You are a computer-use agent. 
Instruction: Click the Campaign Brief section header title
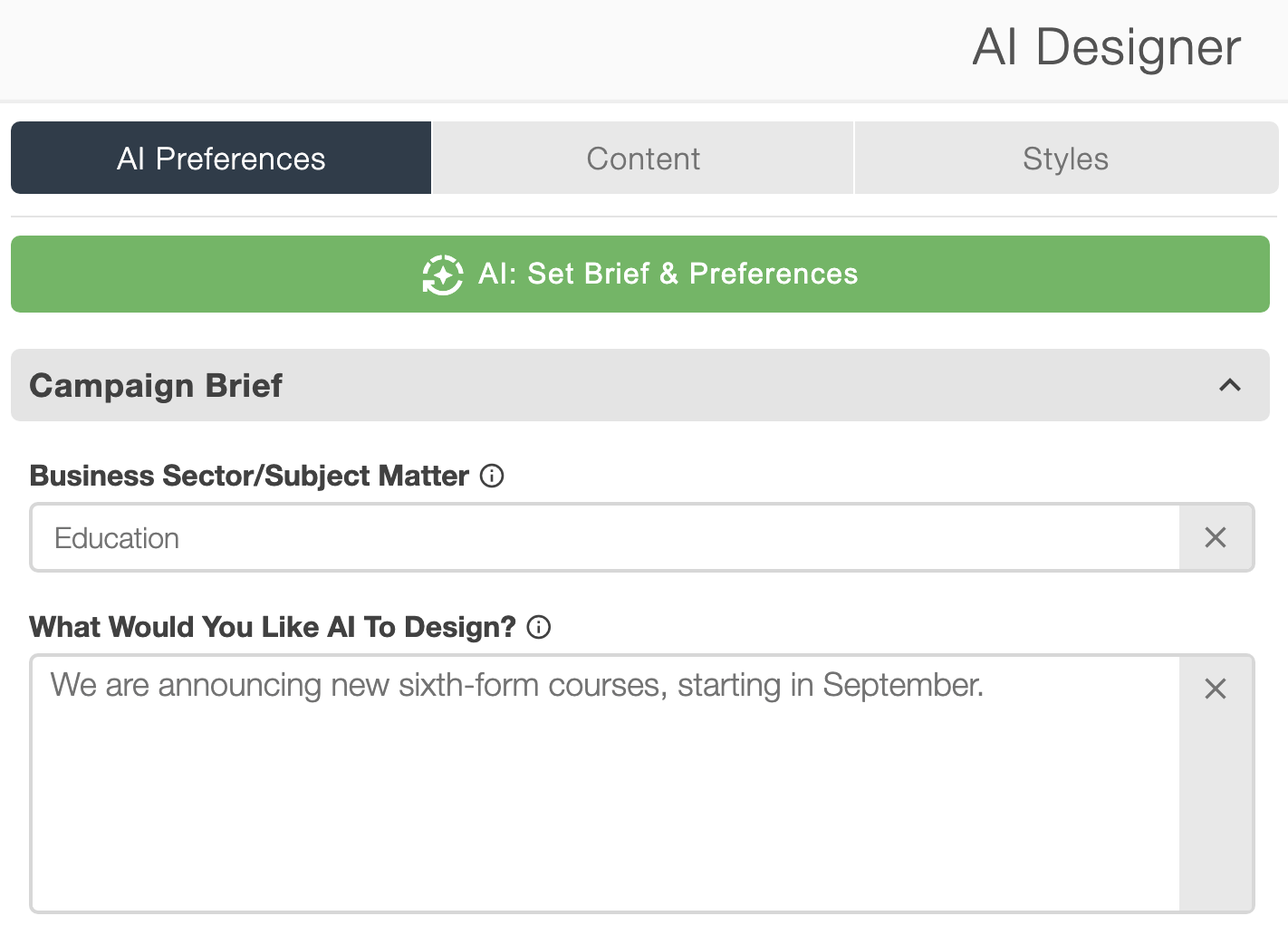156,385
